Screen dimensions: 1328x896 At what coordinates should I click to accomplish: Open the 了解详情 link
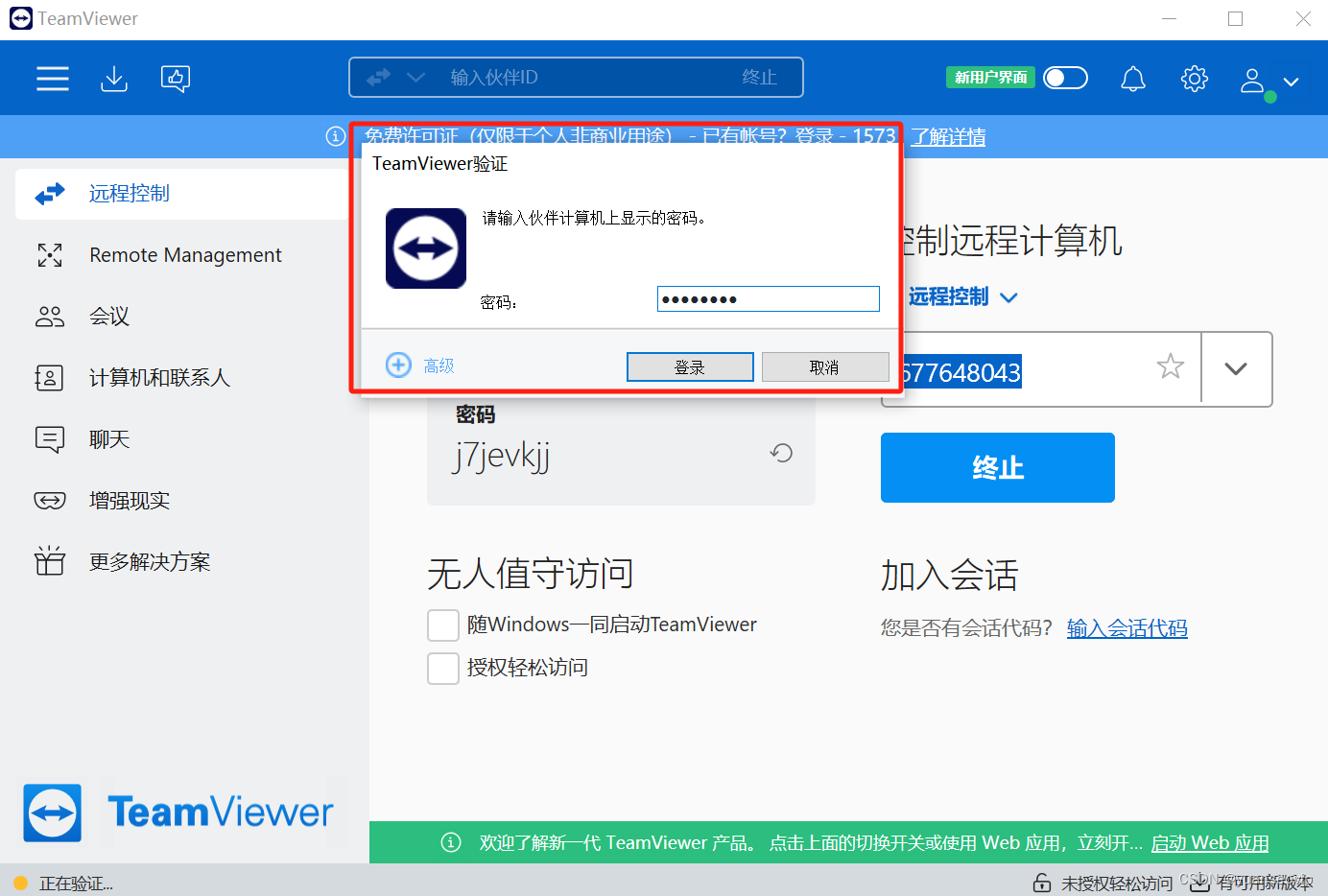pos(948,136)
